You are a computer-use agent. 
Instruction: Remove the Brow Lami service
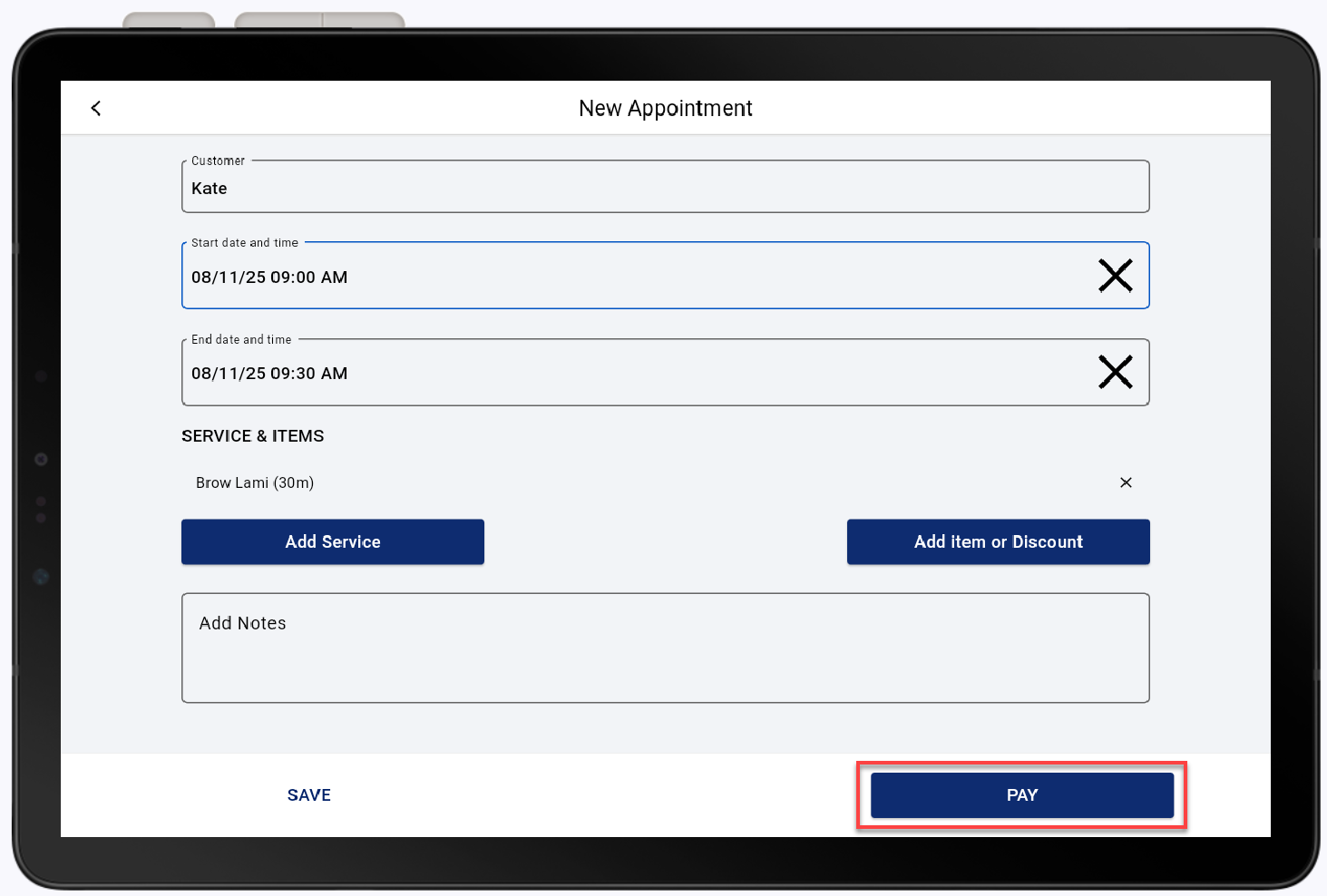point(1126,482)
